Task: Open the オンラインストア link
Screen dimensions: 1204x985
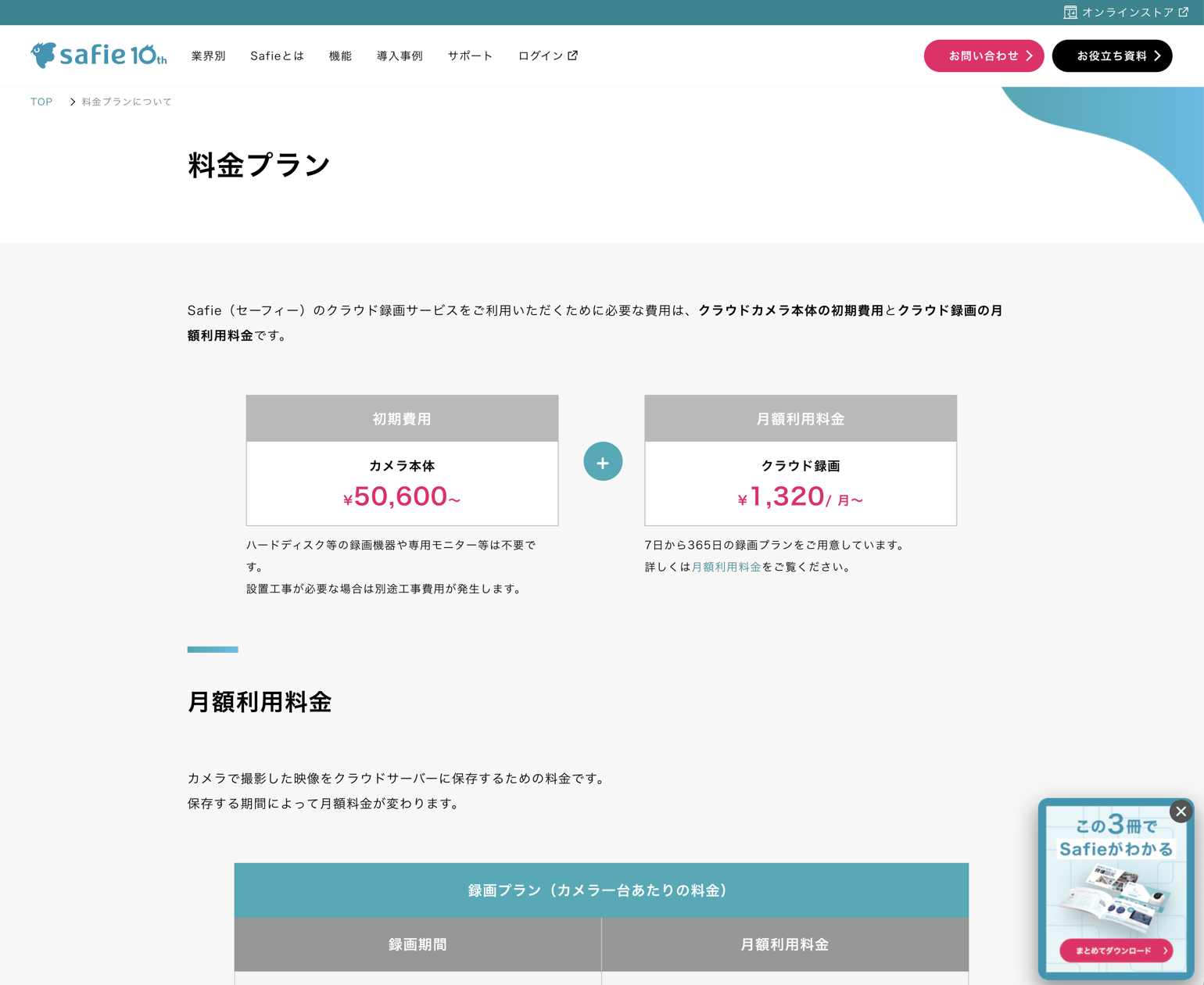Action: click(1126, 13)
